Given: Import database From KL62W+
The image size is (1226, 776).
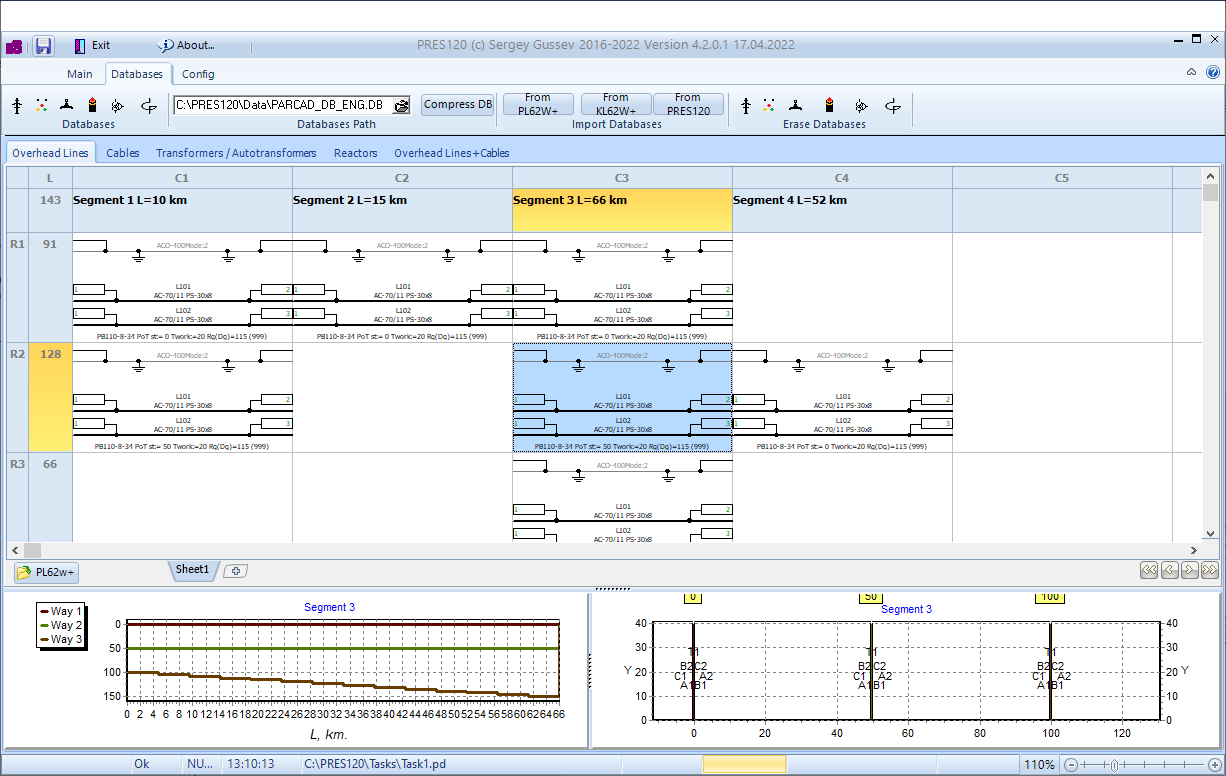Looking at the screenshot, I should (616, 105).
